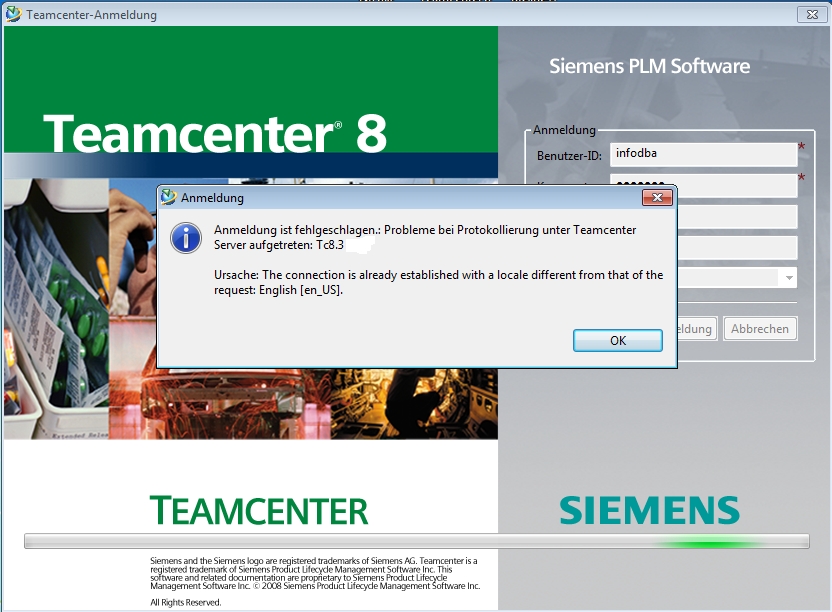Click the third login field behind the dialog
Image resolution: width=832 pixels, height=612 pixels.
(x=737, y=217)
